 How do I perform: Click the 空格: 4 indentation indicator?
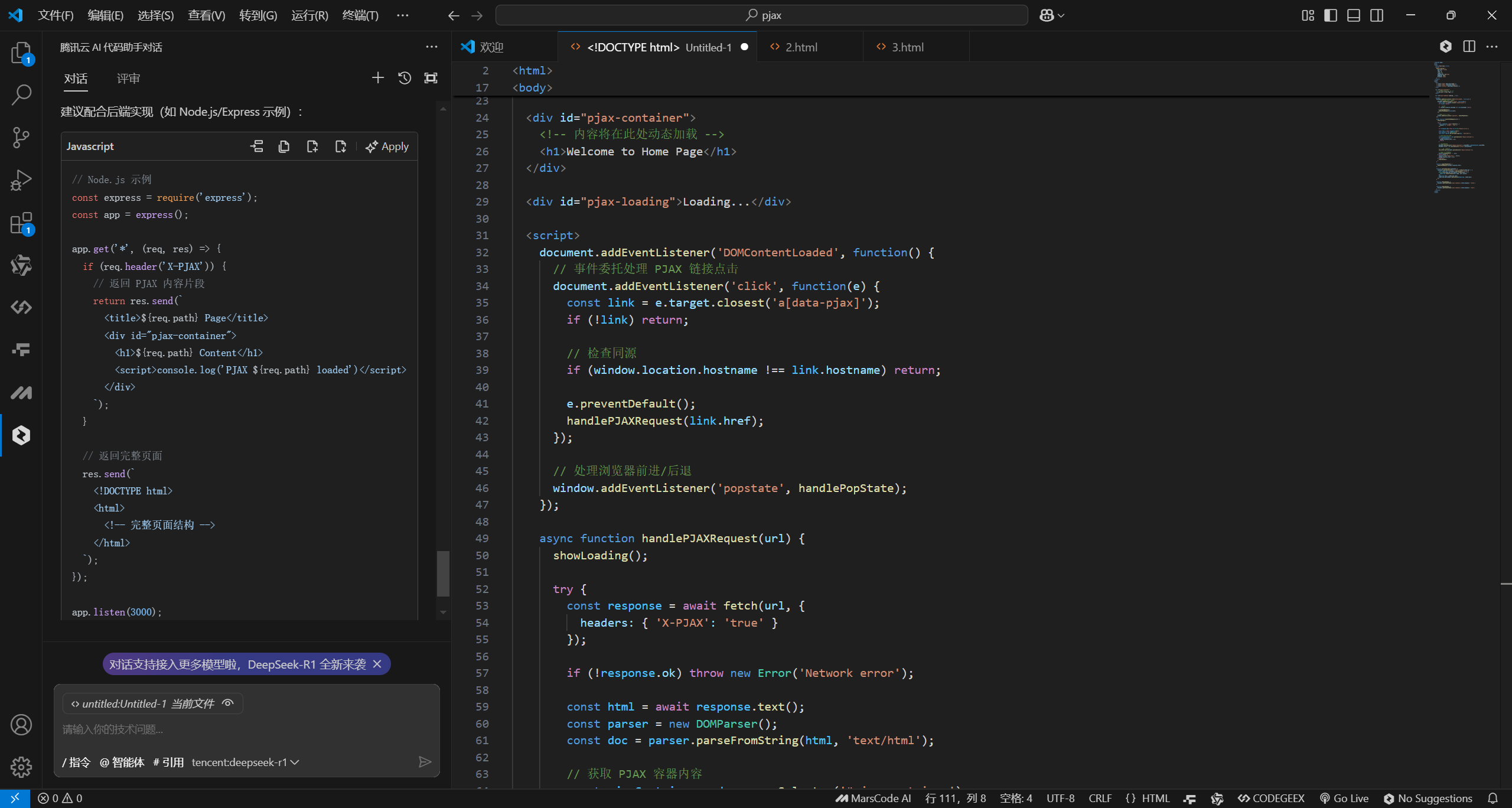tap(1016, 799)
